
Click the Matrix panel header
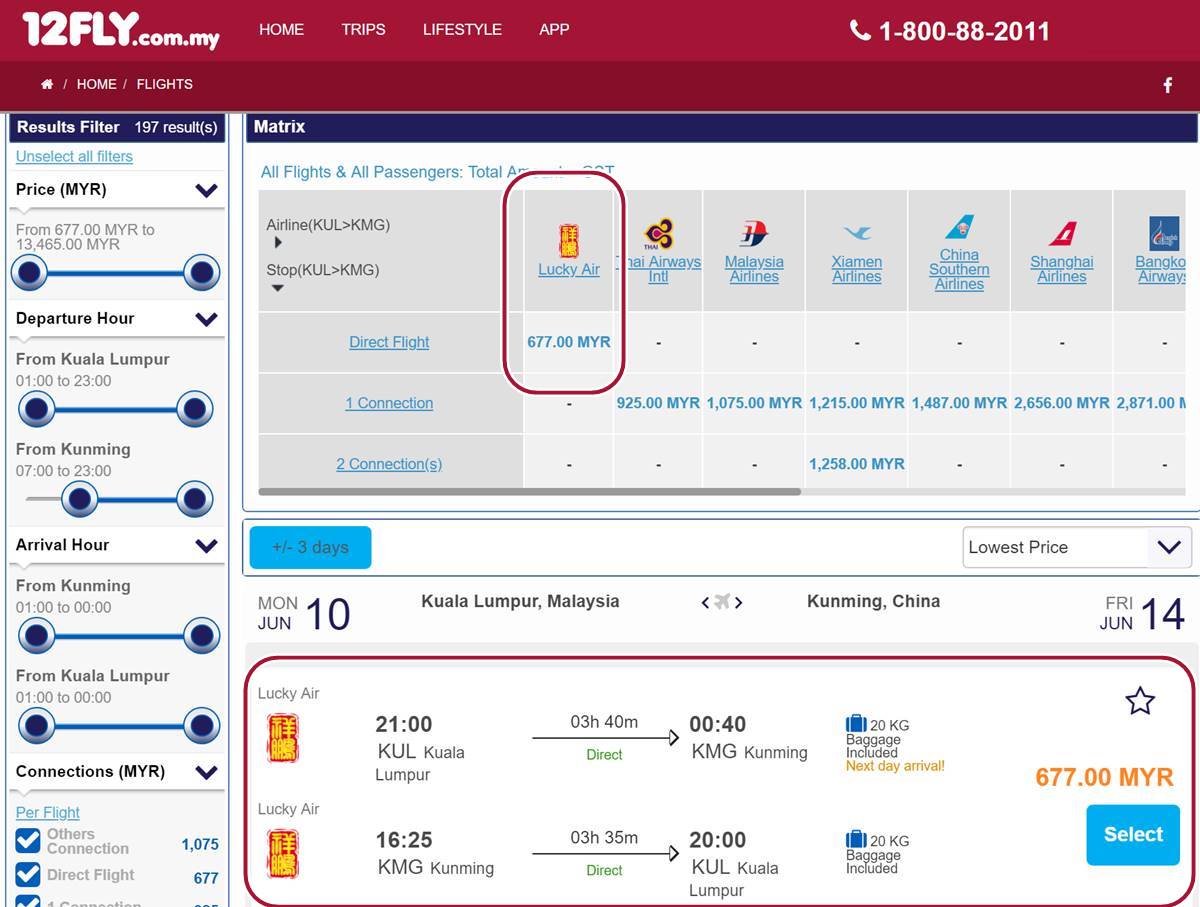(722, 127)
